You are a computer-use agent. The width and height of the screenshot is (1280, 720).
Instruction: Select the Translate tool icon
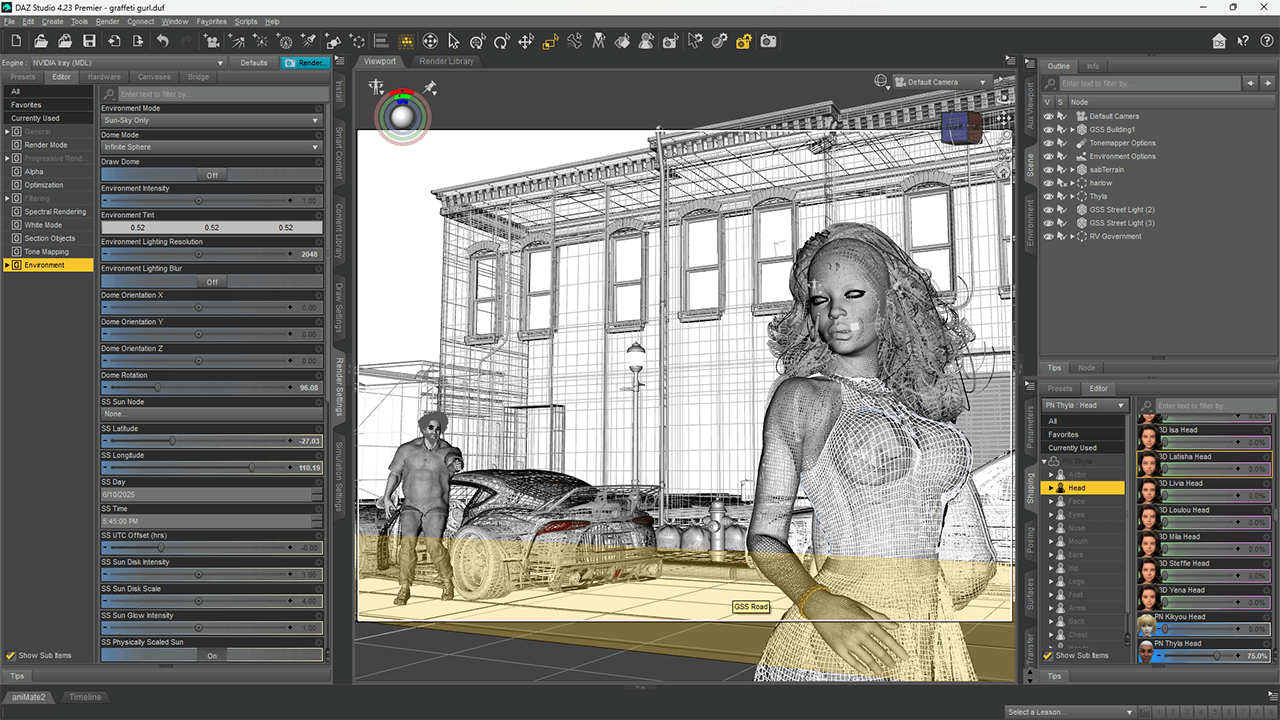pos(526,41)
